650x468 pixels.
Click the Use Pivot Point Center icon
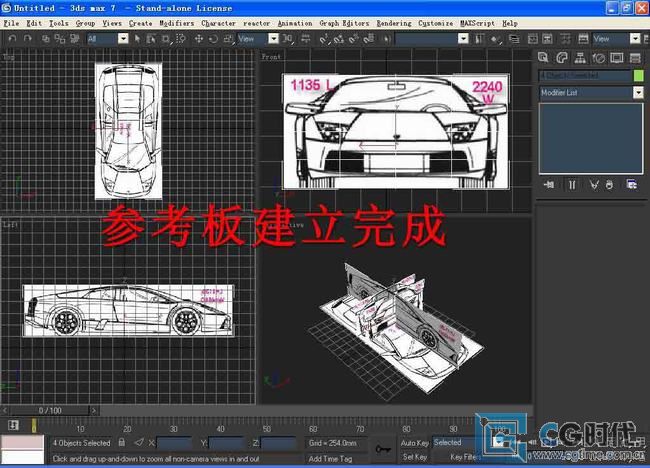287,39
